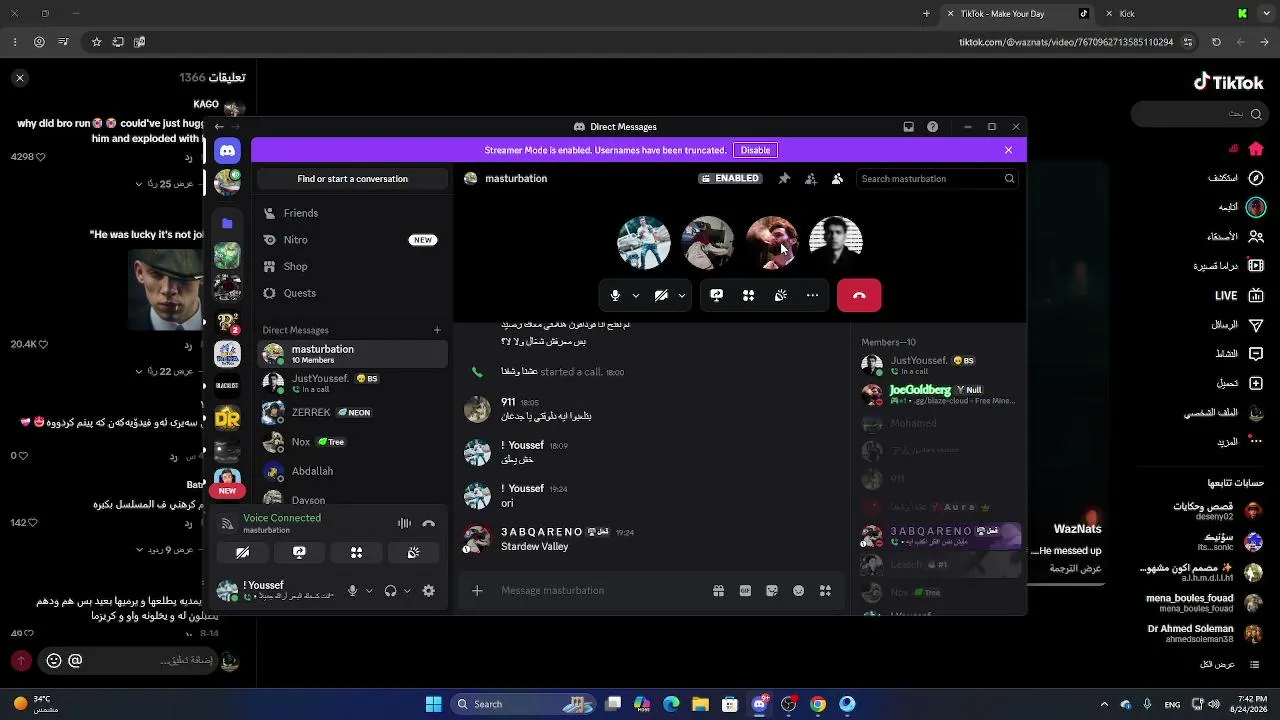Screen dimensions: 1280x720
Task: Open the sticker picker in the message bar
Action: coord(772,591)
